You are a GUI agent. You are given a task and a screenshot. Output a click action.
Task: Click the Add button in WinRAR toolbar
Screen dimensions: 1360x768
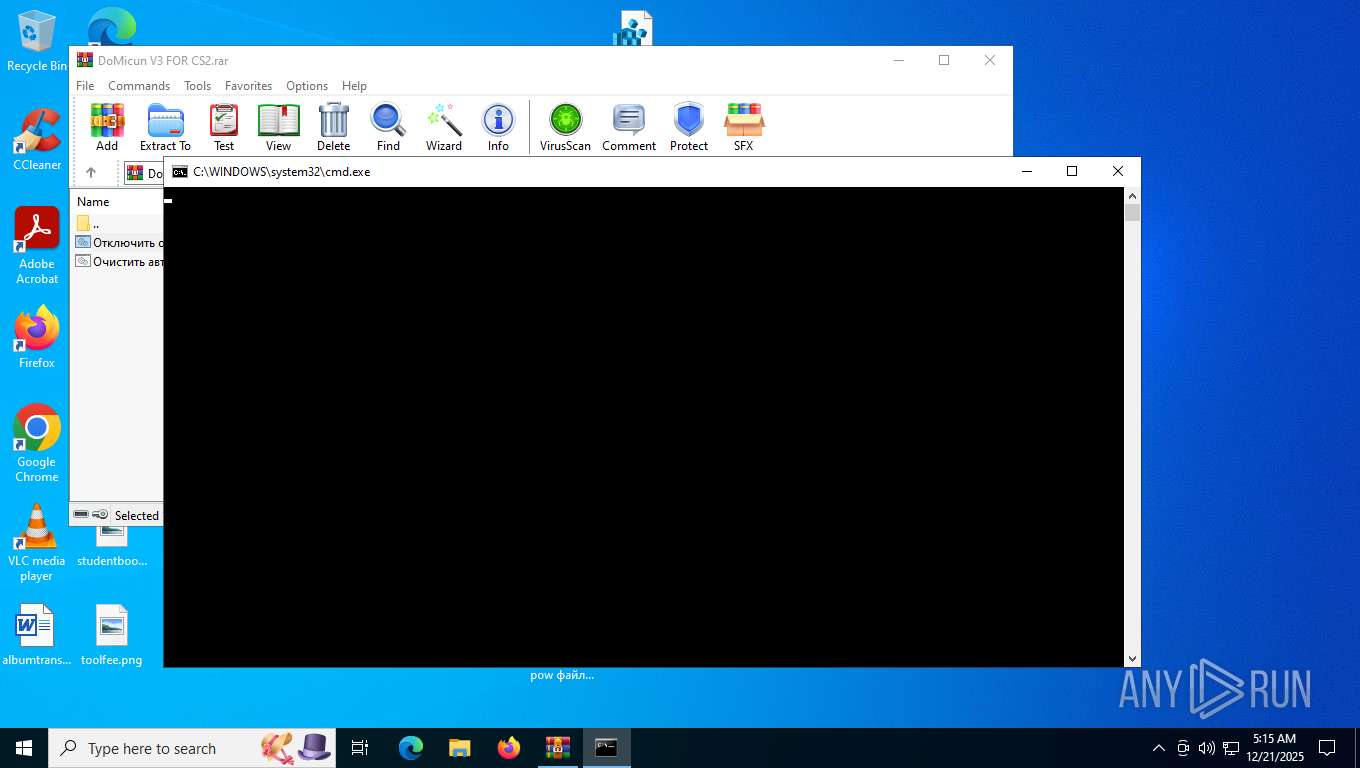pos(107,127)
